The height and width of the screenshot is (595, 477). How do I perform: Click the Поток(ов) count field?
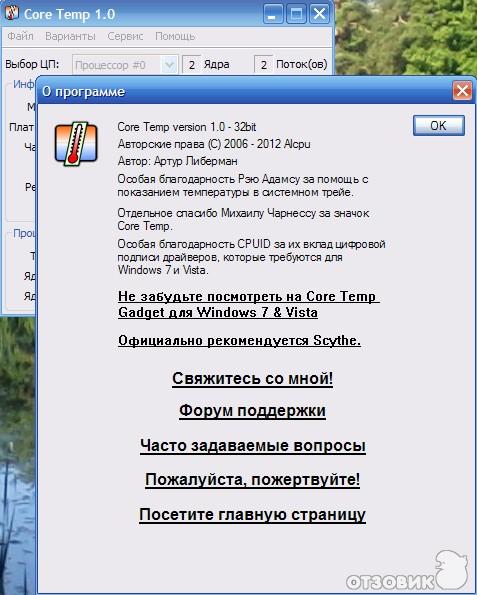[x=263, y=65]
